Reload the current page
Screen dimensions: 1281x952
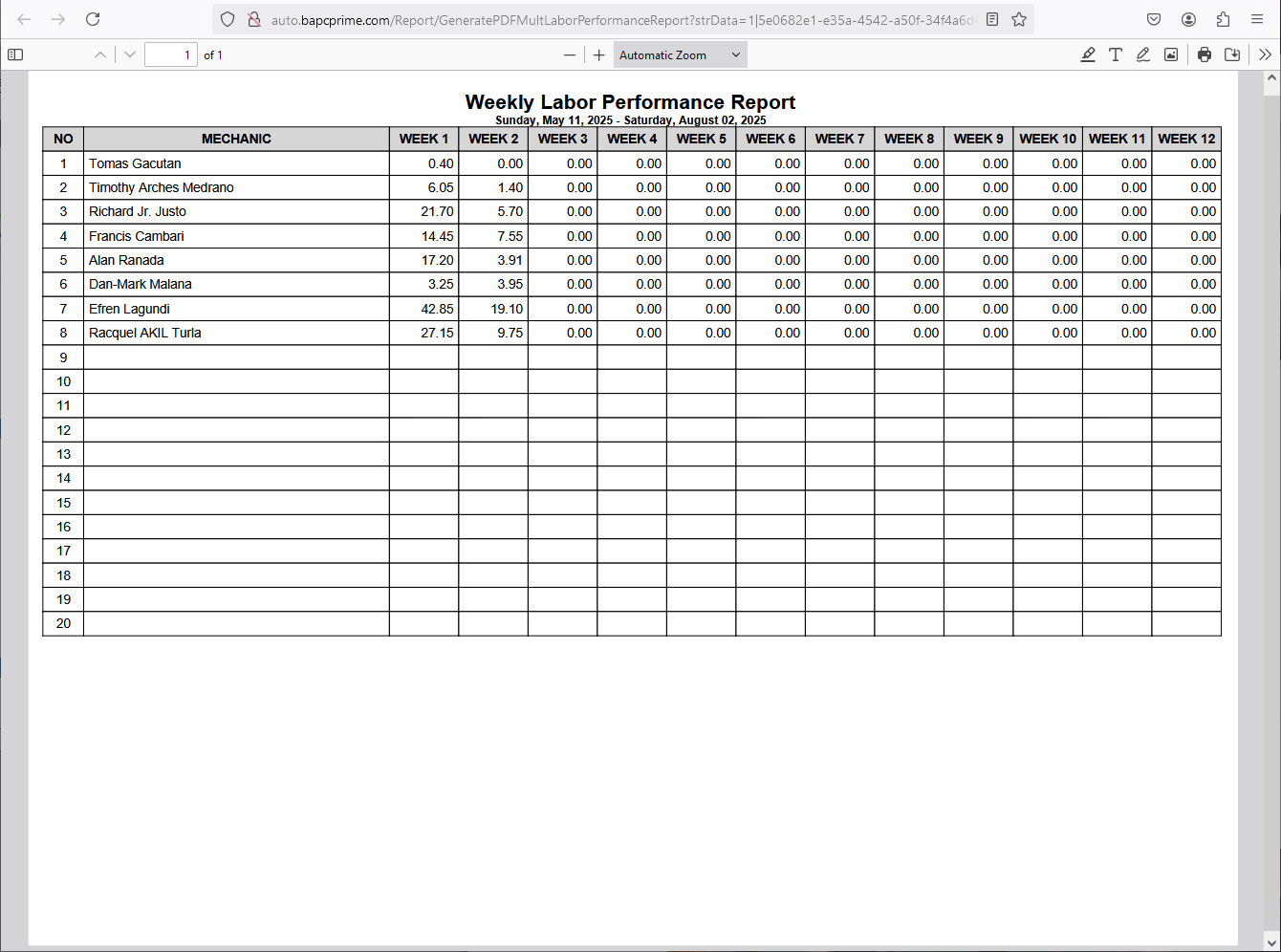93,19
